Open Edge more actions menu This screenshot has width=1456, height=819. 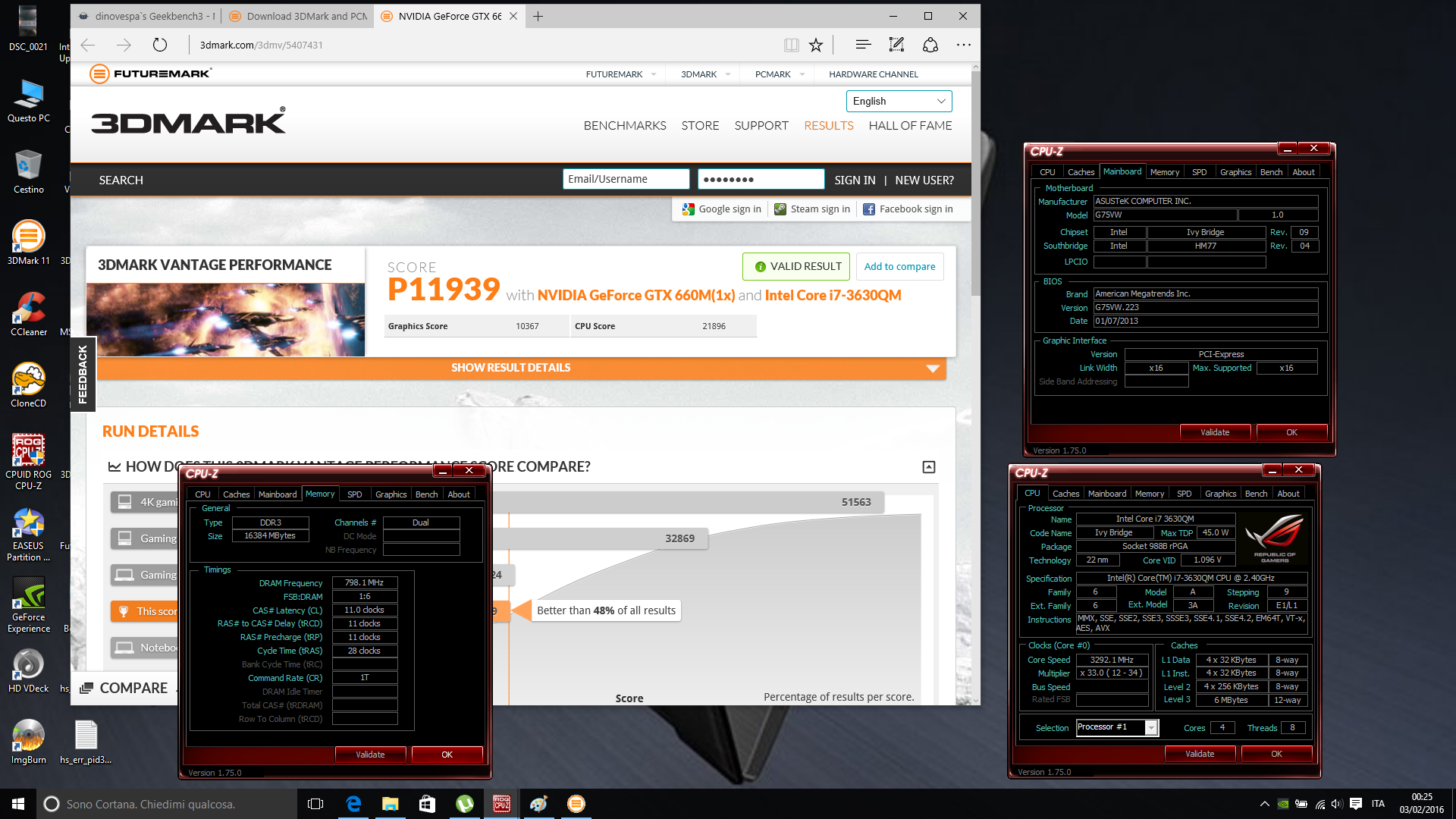click(964, 45)
